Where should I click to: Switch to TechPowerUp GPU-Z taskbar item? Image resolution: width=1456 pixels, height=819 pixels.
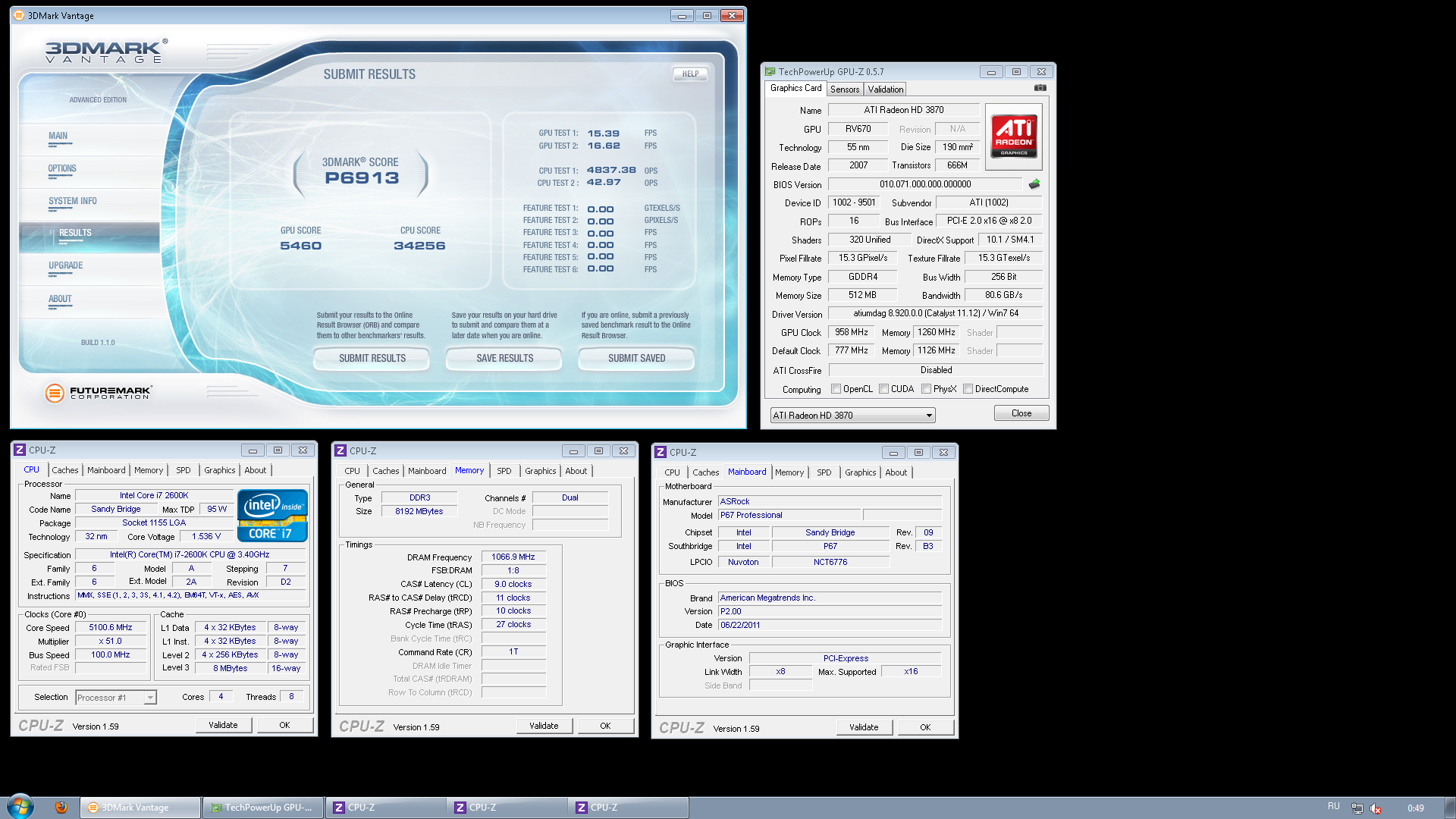(263, 808)
